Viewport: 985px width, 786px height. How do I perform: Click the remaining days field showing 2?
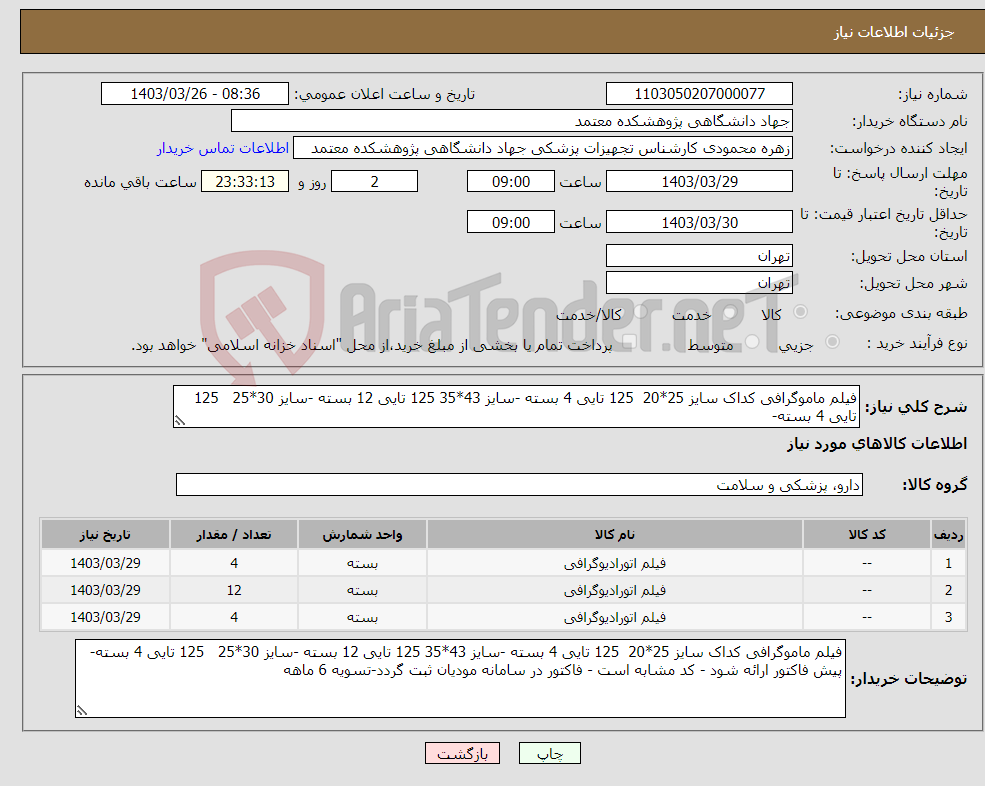coord(374,182)
